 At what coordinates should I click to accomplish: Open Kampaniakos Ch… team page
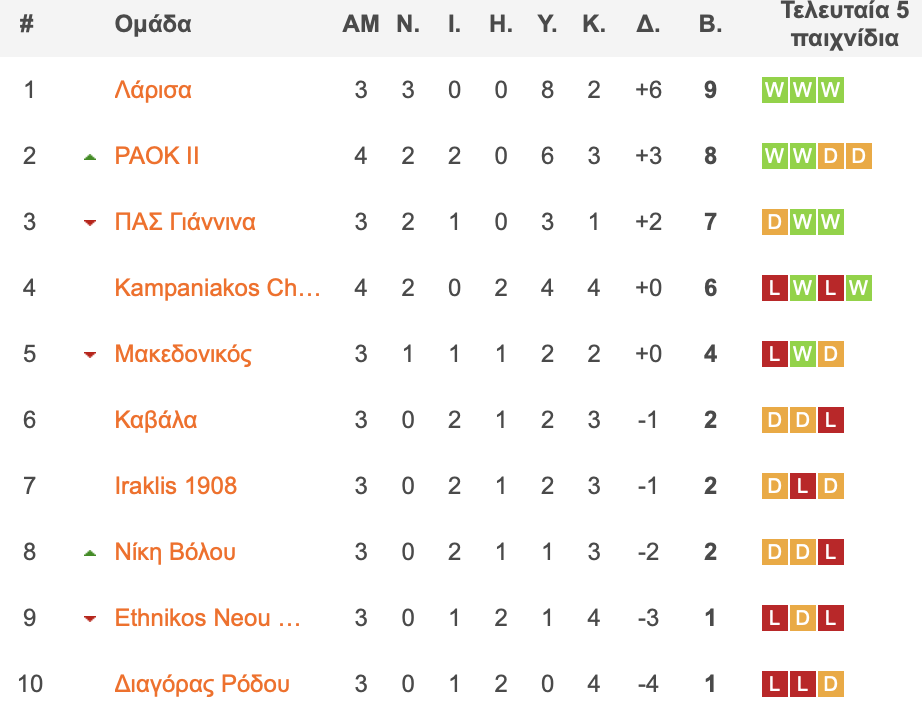pyautogui.click(x=218, y=288)
